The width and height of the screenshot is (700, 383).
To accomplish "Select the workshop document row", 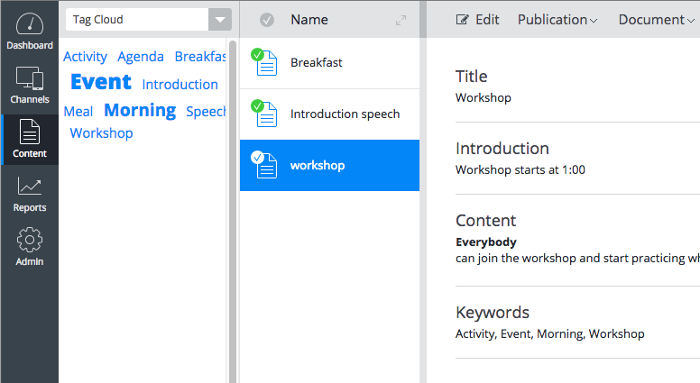I will [x=329, y=166].
